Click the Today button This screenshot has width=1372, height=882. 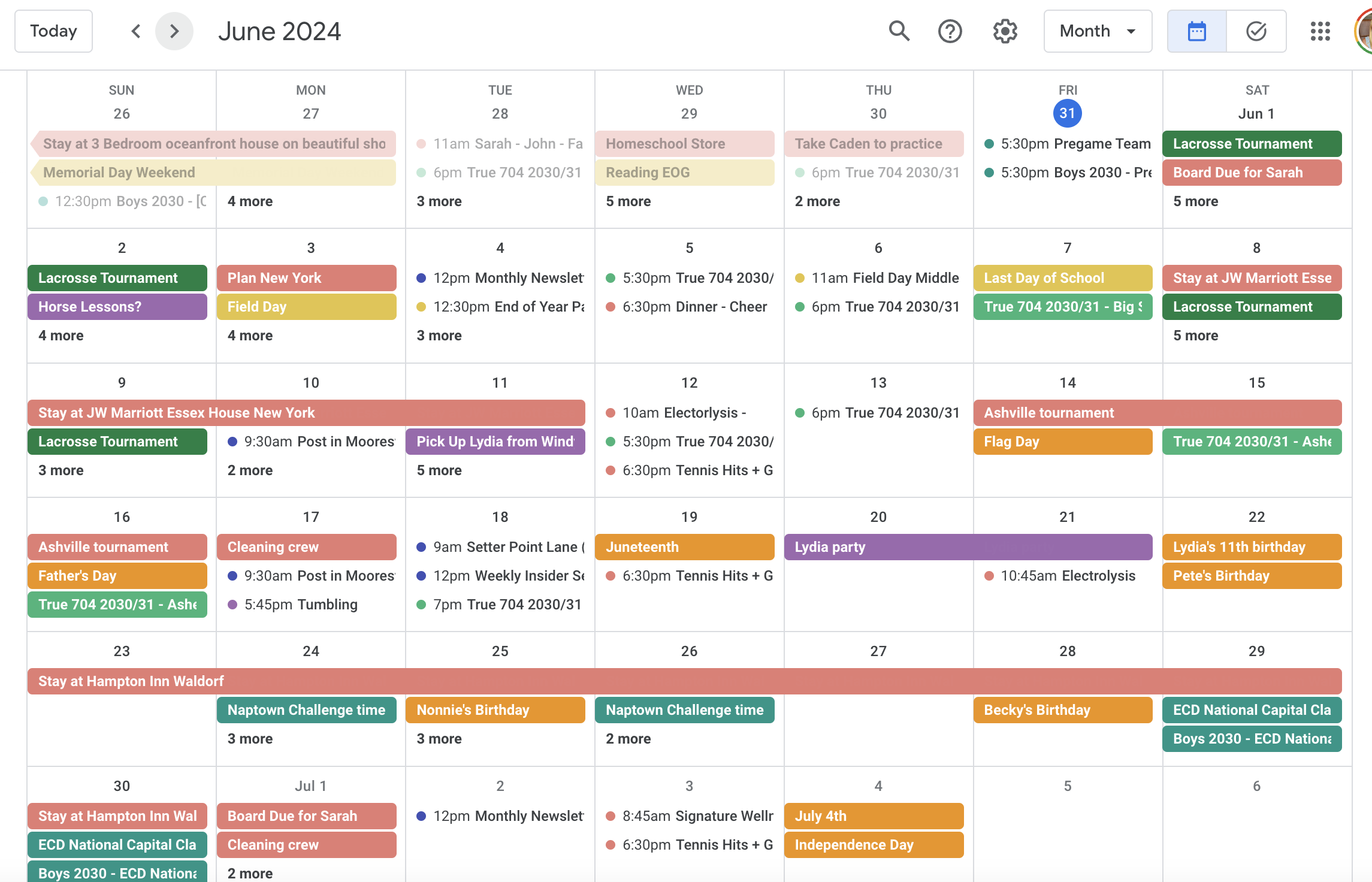54,30
